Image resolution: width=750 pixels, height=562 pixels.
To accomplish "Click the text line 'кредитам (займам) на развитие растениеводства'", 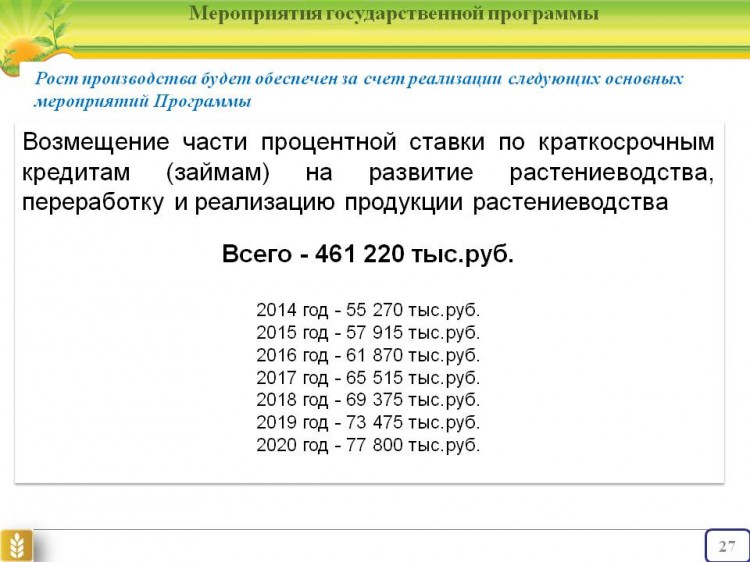I will click(367, 173).
